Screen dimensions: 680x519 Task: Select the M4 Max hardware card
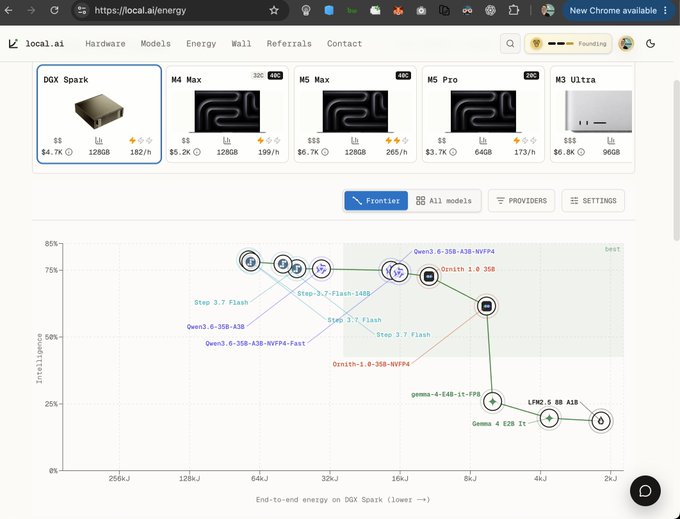[227, 114]
